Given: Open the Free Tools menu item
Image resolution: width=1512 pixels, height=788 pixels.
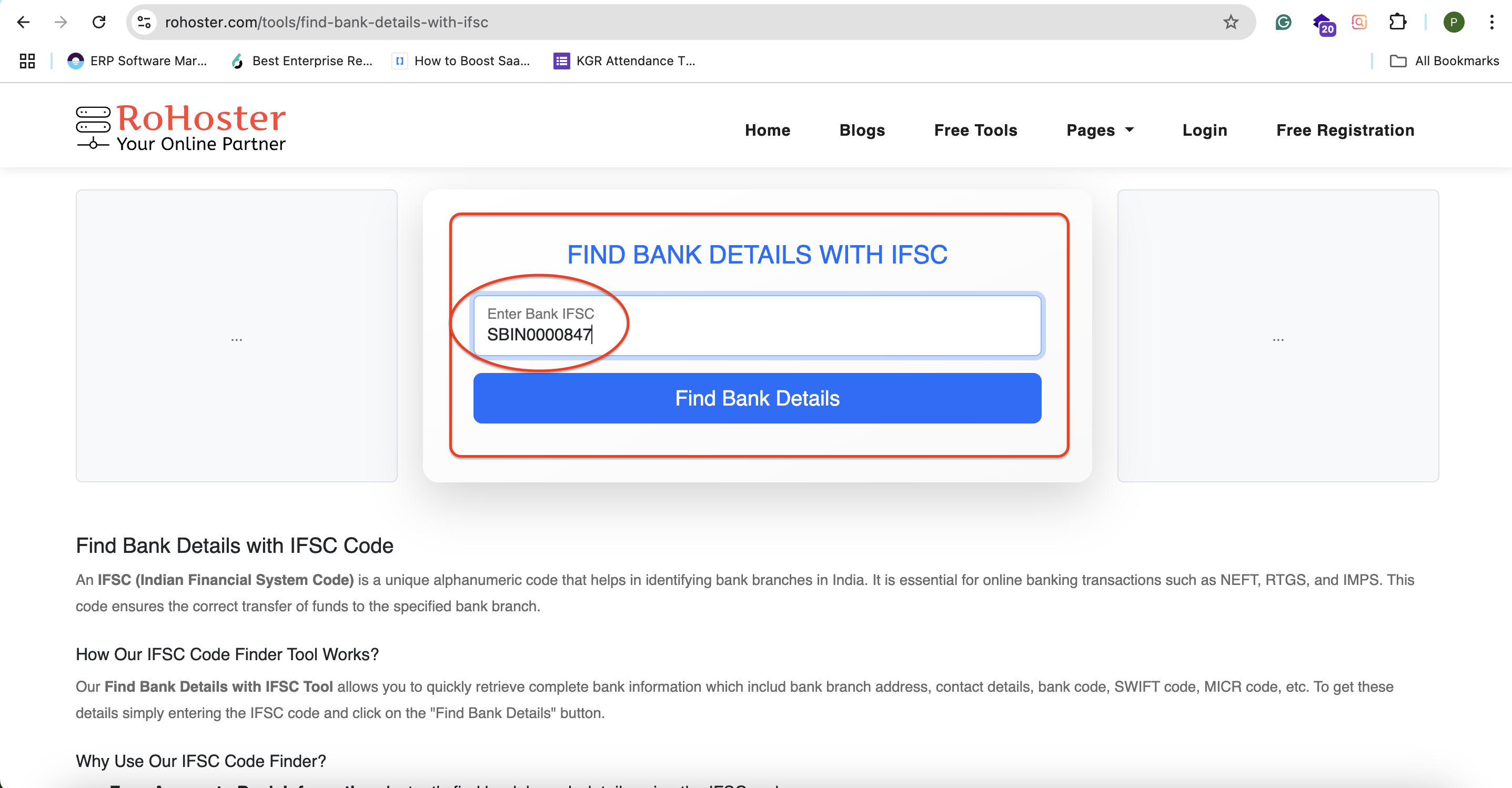Looking at the screenshot, I should click(975, 130).
